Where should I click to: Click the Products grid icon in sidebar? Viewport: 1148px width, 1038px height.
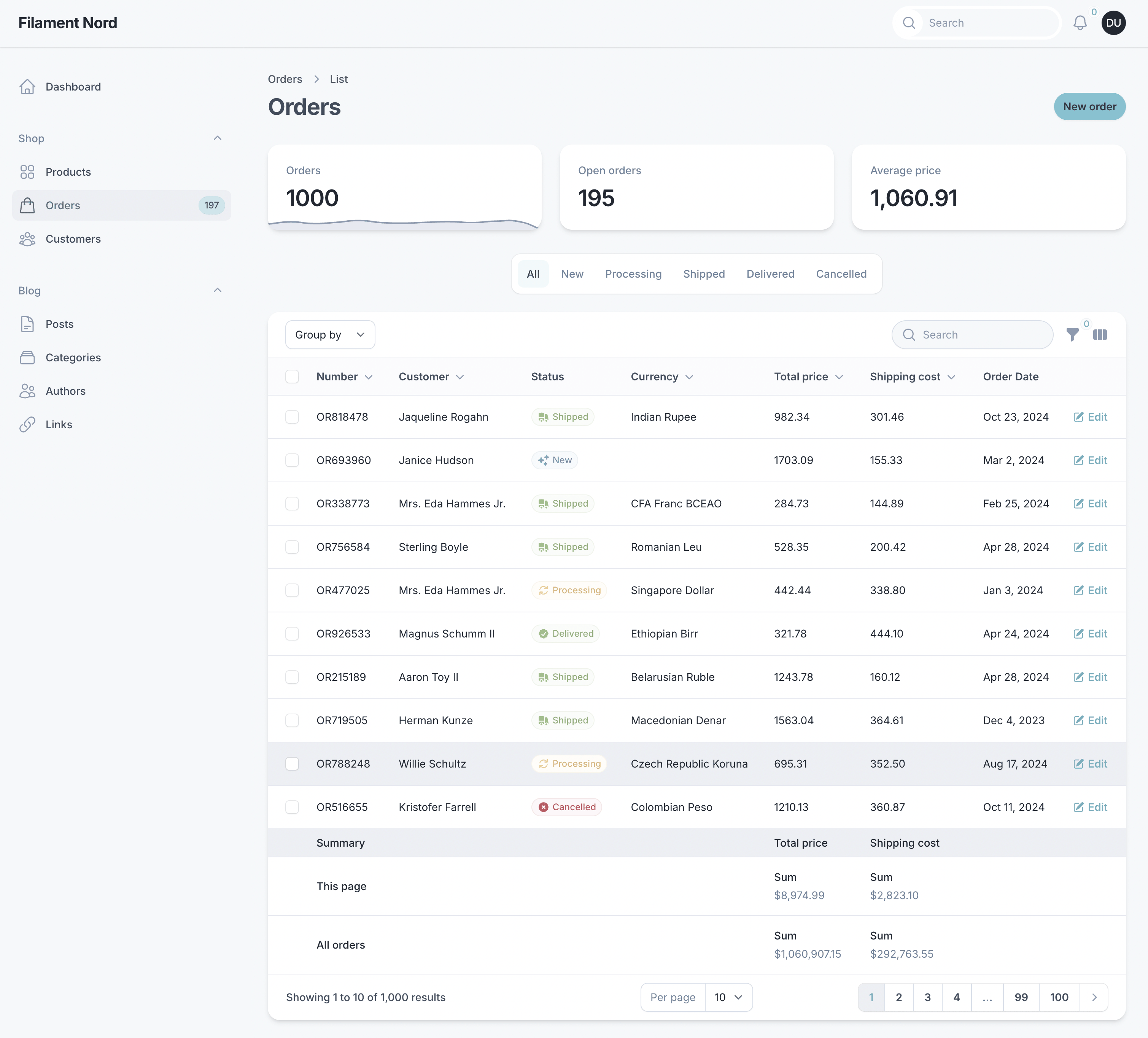pos(27,172)
